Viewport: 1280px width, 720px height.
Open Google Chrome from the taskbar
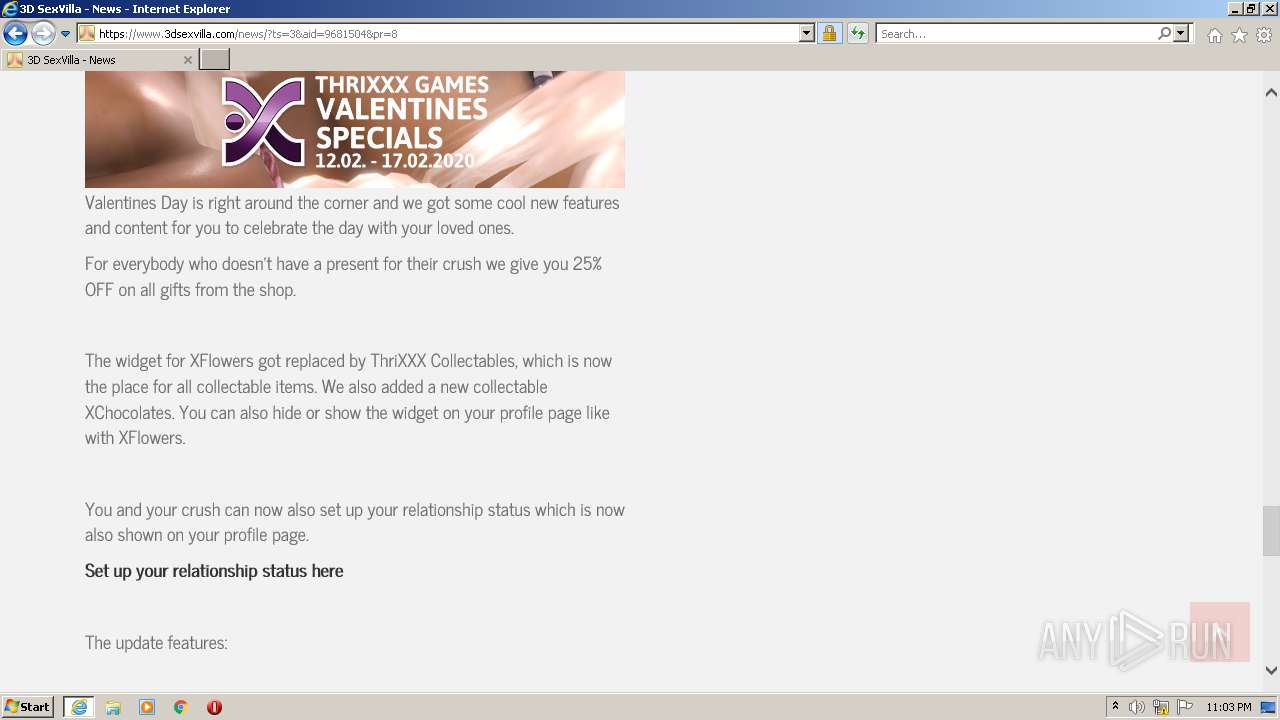[181, 707]
